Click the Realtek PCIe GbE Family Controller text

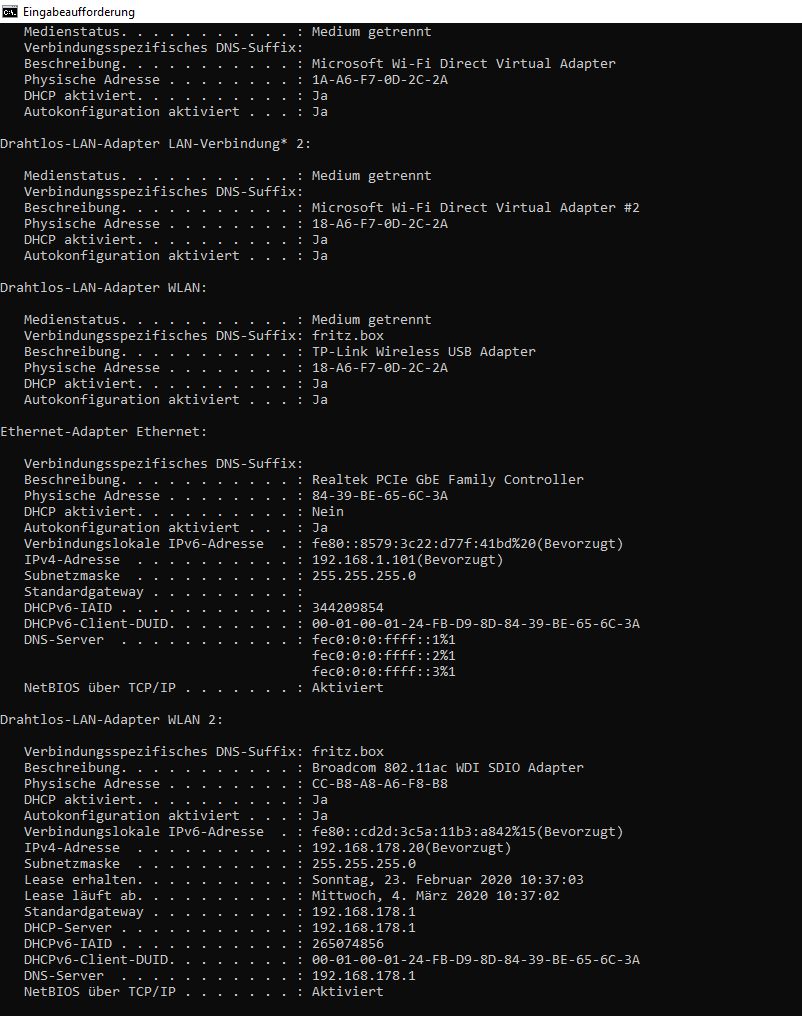(448, 479)
